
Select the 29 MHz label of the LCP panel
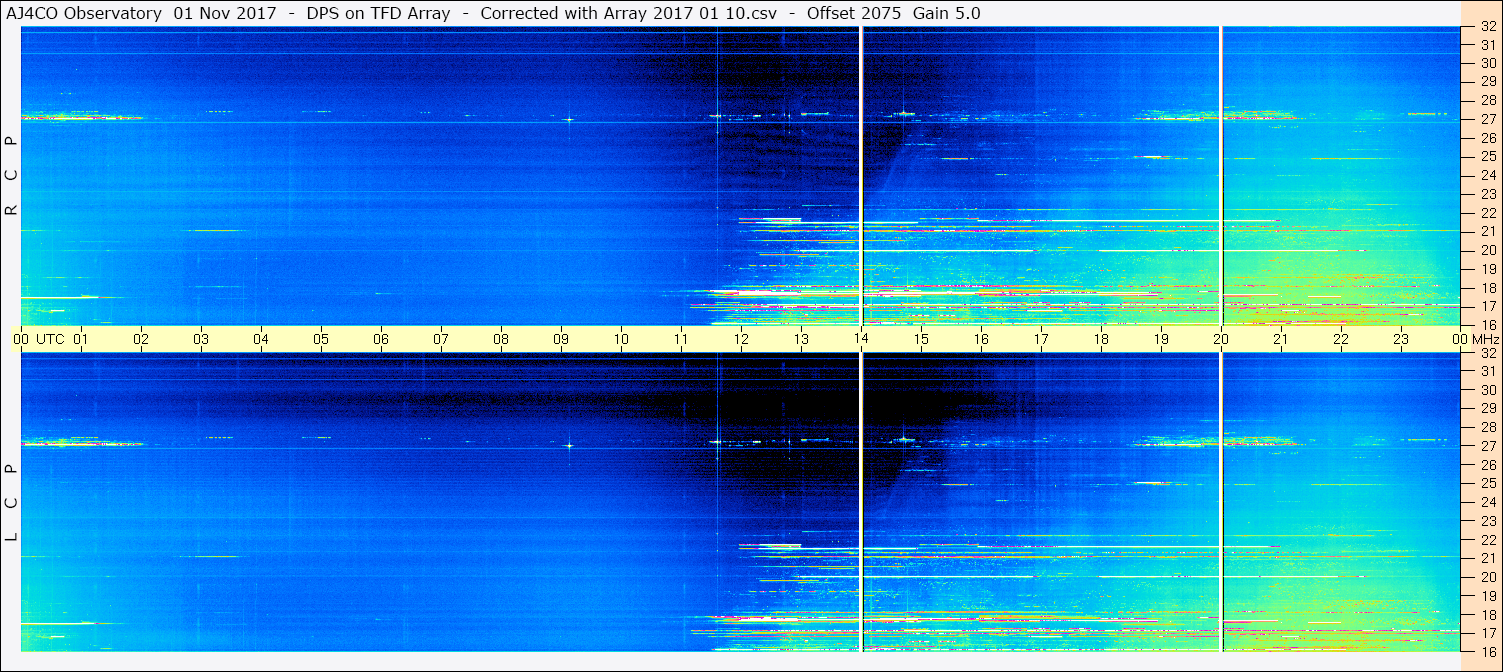click(x=1488, y=408)
